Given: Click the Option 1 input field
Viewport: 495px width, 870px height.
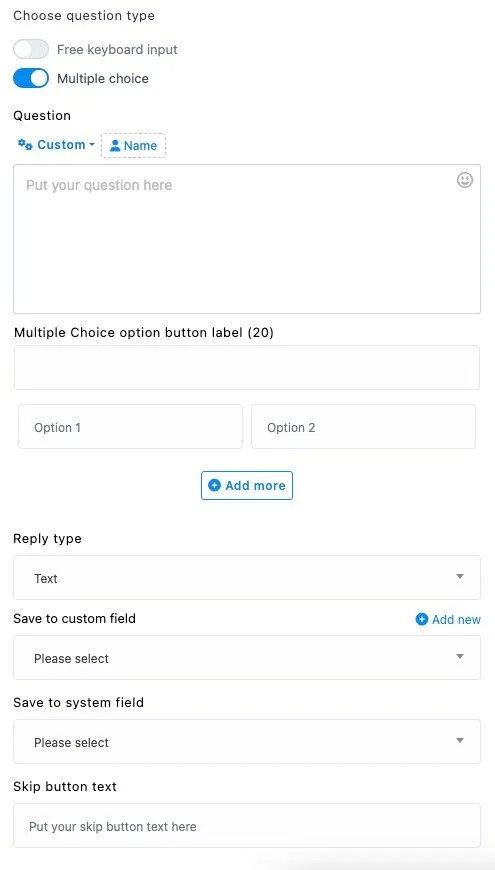Looking at the screenshot, I should (130, 427).
